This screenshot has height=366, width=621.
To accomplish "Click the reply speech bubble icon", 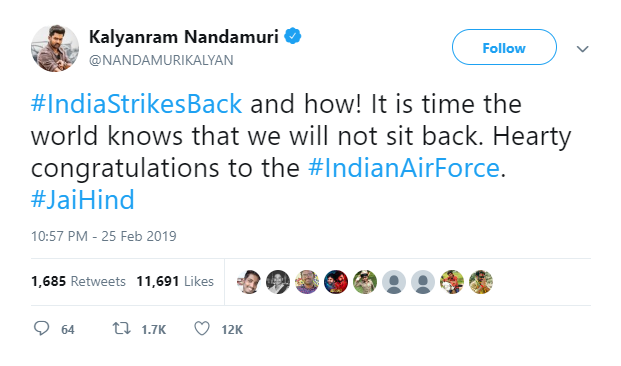I will pos(42,328).
